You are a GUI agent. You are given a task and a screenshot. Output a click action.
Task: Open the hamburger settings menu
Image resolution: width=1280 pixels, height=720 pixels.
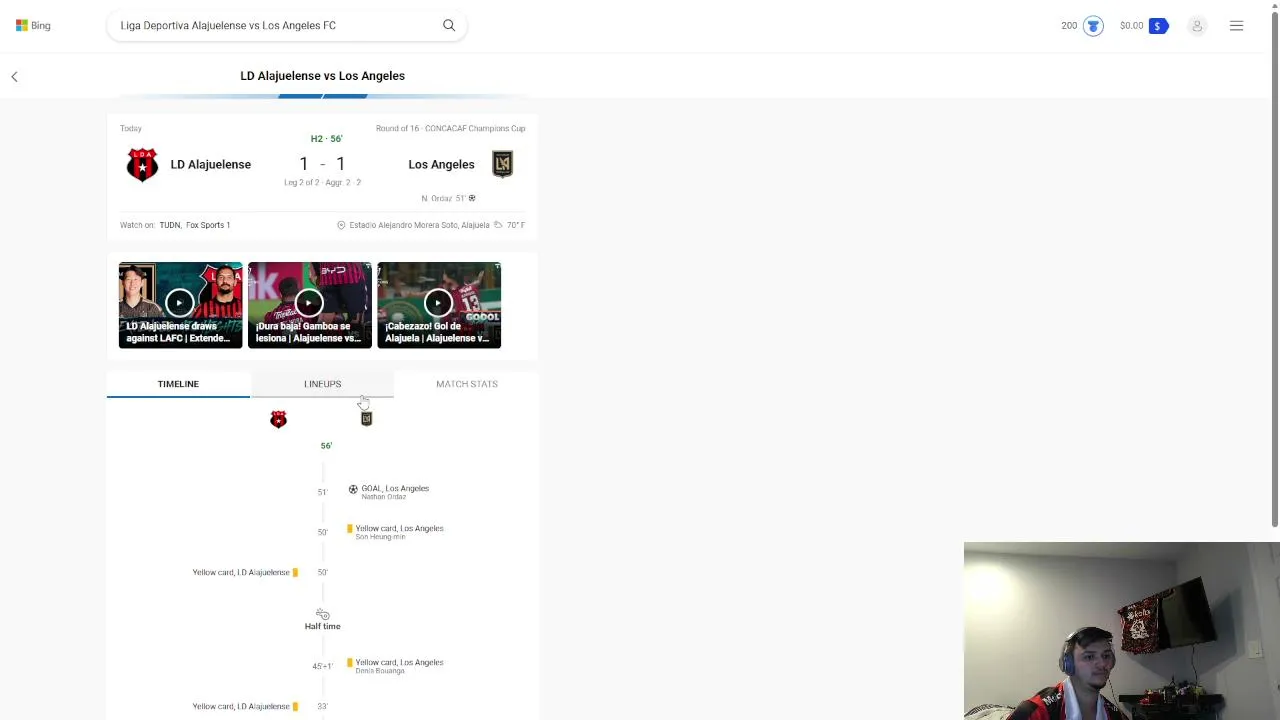pos(1237,26)
